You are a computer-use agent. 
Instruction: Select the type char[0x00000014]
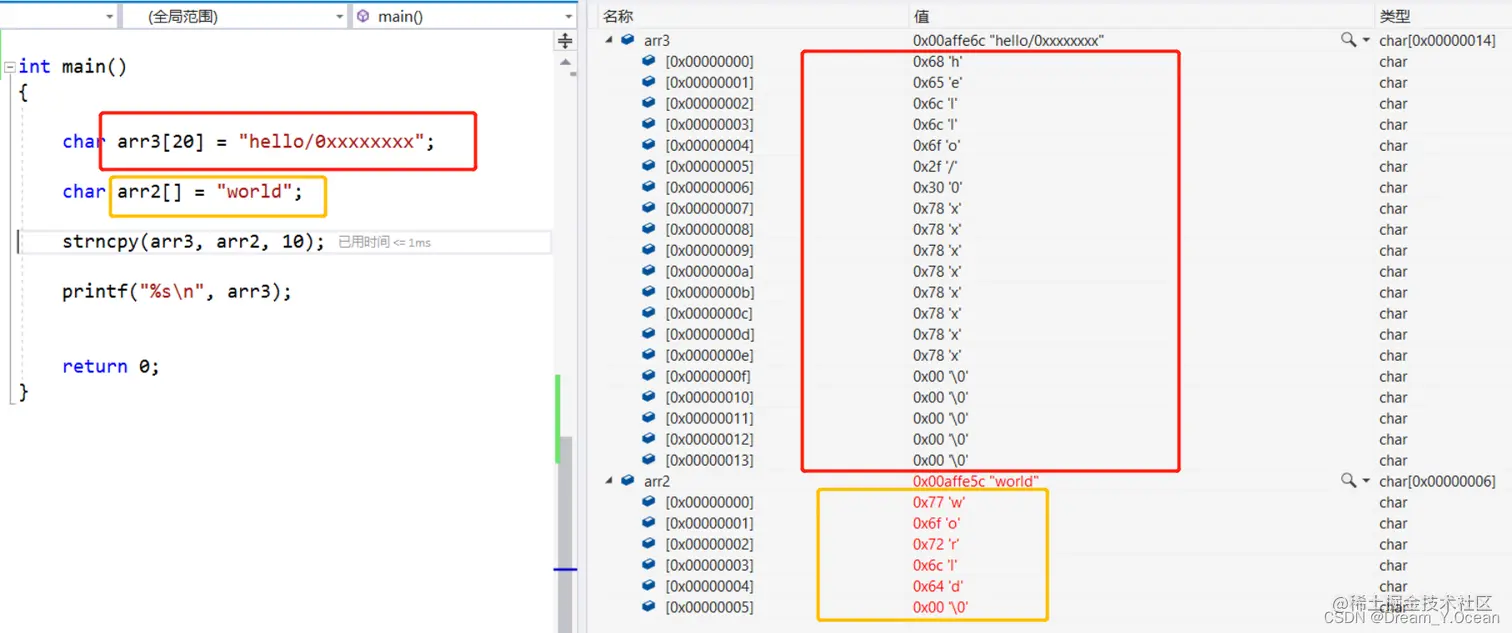(1437, 40)
